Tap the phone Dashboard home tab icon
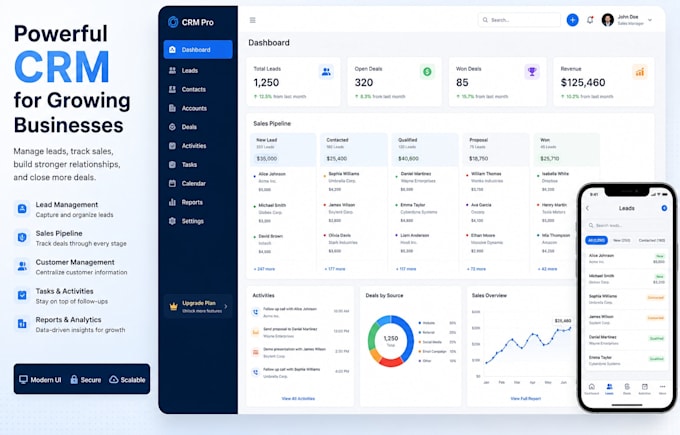This screenshot has width=680, height=435. (x=592, y=387)
